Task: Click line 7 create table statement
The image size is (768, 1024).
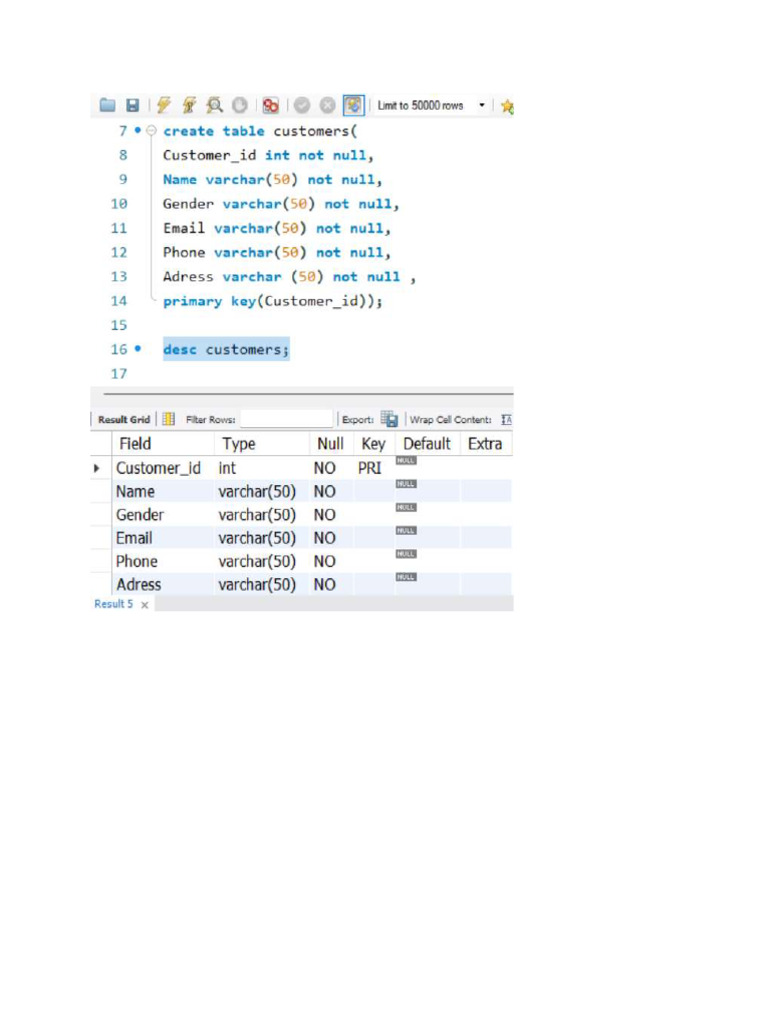Action: pyautogui.click(x=260, y=131)
